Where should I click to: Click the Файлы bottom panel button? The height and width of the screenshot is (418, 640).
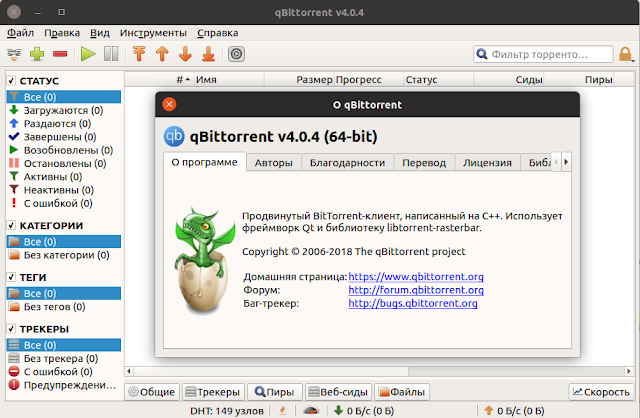pyautogui.click(x=402, y=392)
